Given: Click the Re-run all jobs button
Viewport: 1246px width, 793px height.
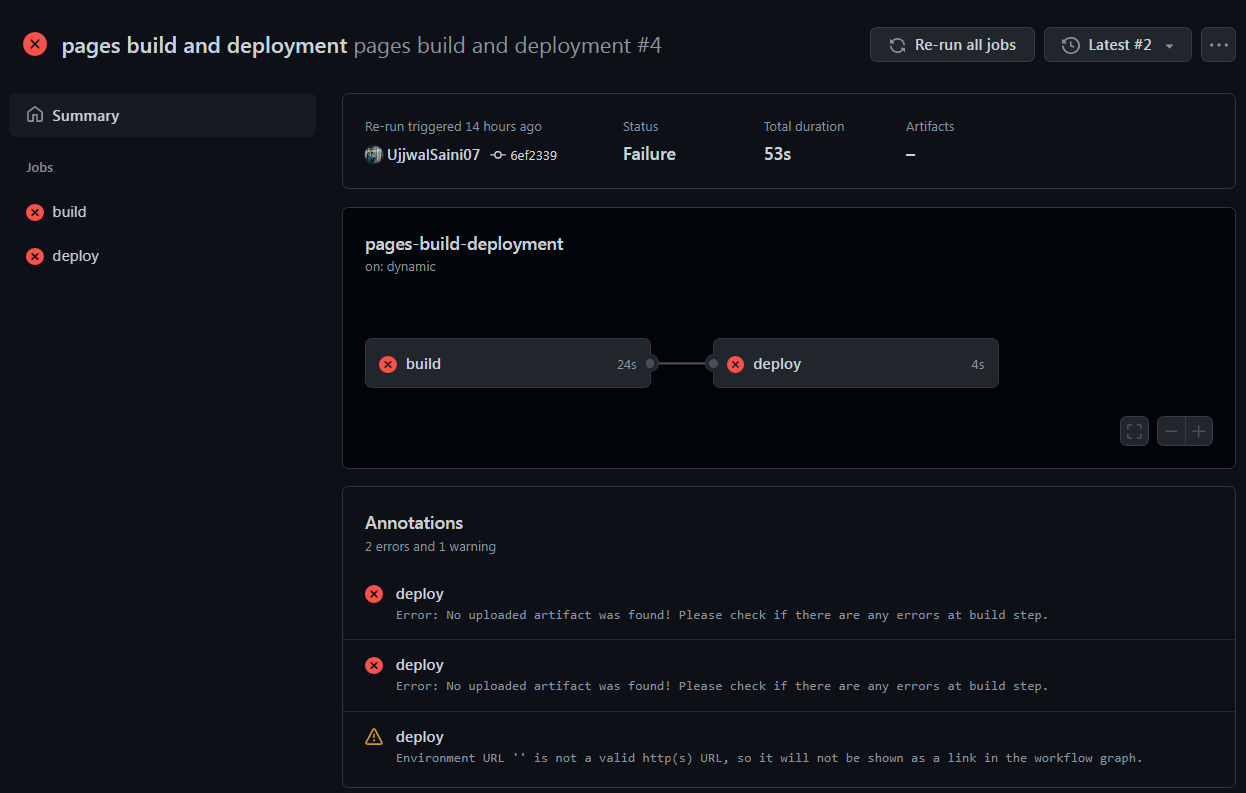Looking at the screenshot, I should 952,44.
